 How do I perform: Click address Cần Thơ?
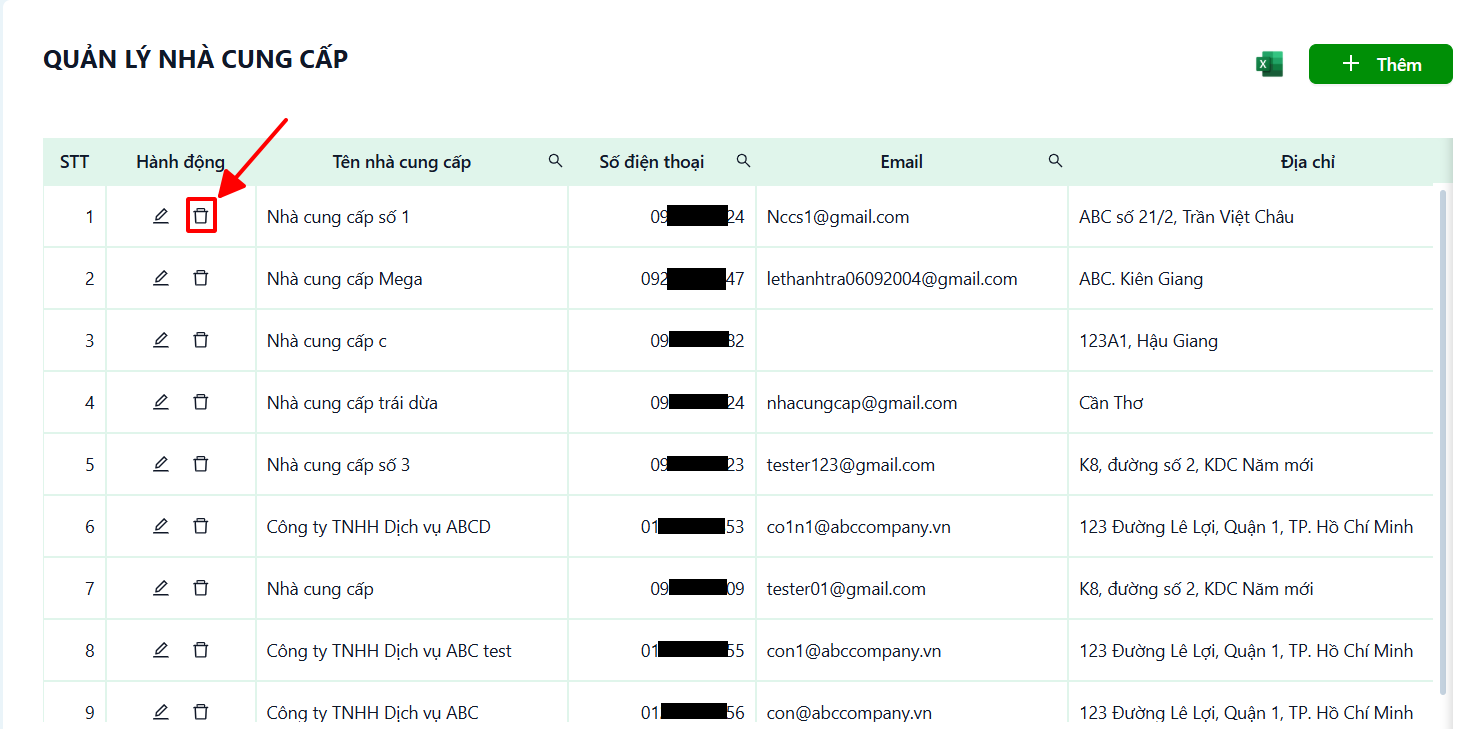tap(1111, 403)
